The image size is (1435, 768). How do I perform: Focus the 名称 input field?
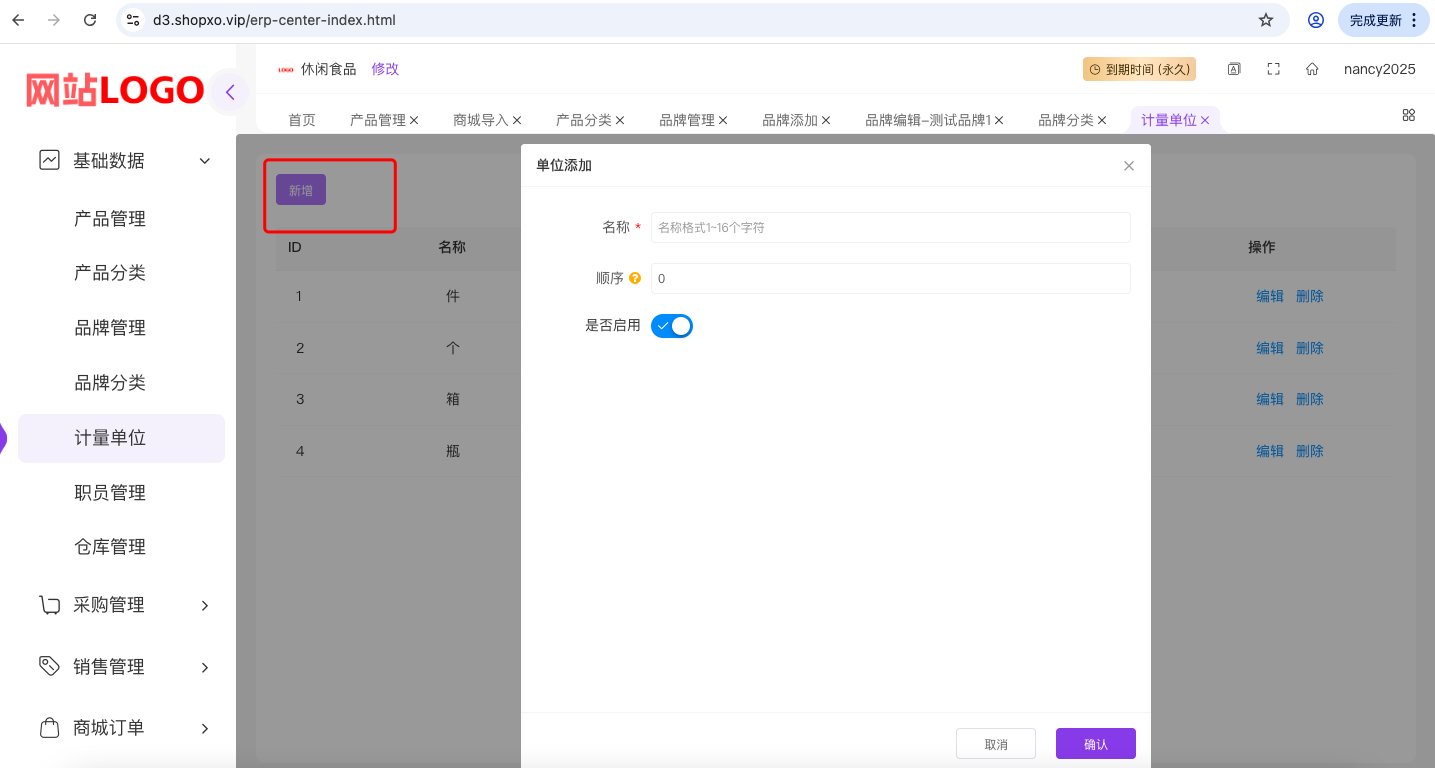891,227
